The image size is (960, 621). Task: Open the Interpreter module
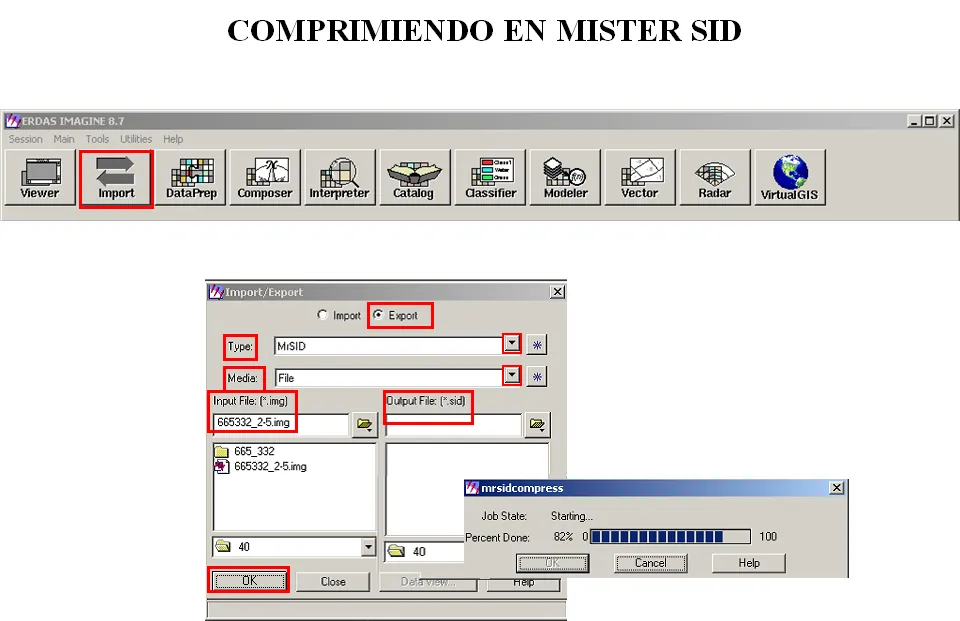pos(340,178)
